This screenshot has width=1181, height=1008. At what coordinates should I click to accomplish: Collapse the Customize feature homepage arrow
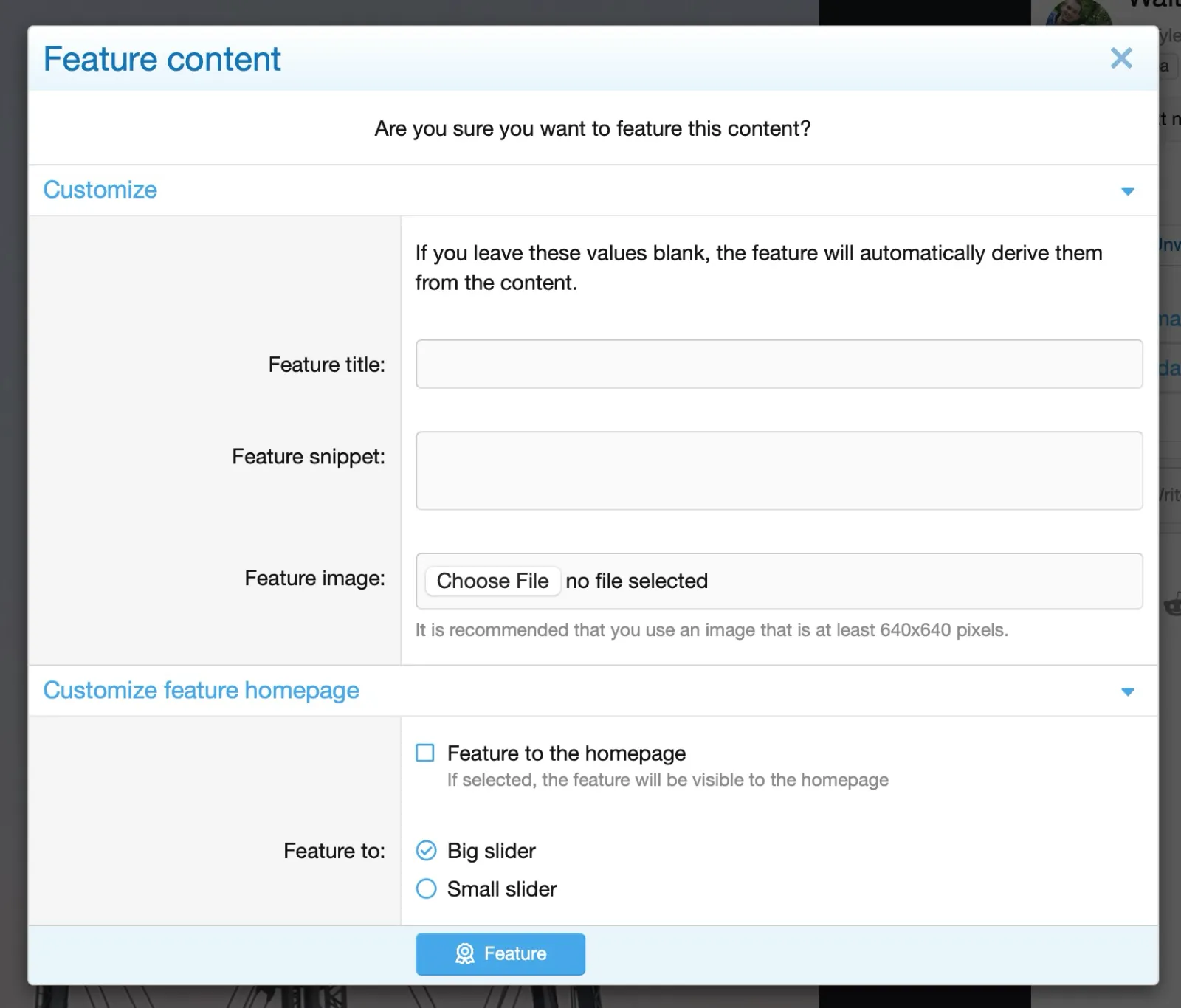tap(1127, 691)
